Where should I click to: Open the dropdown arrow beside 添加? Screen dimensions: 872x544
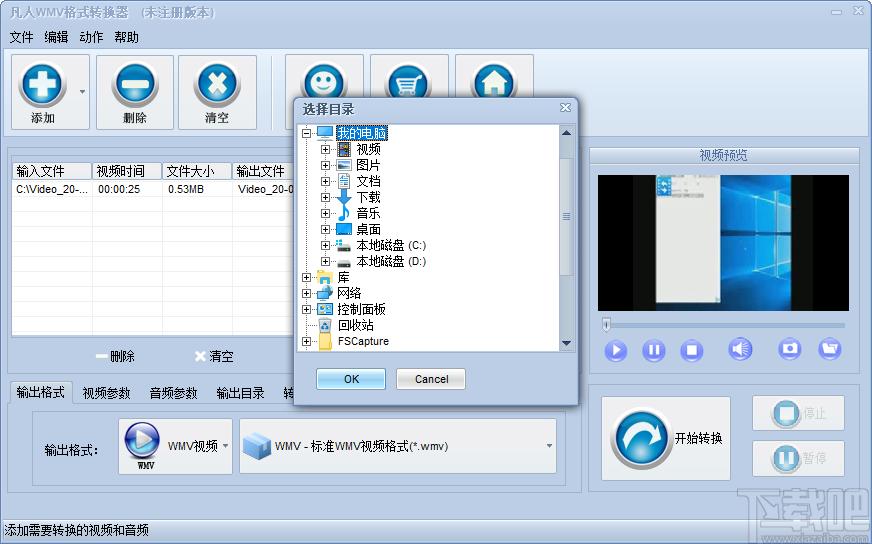[x=82, y=91]
